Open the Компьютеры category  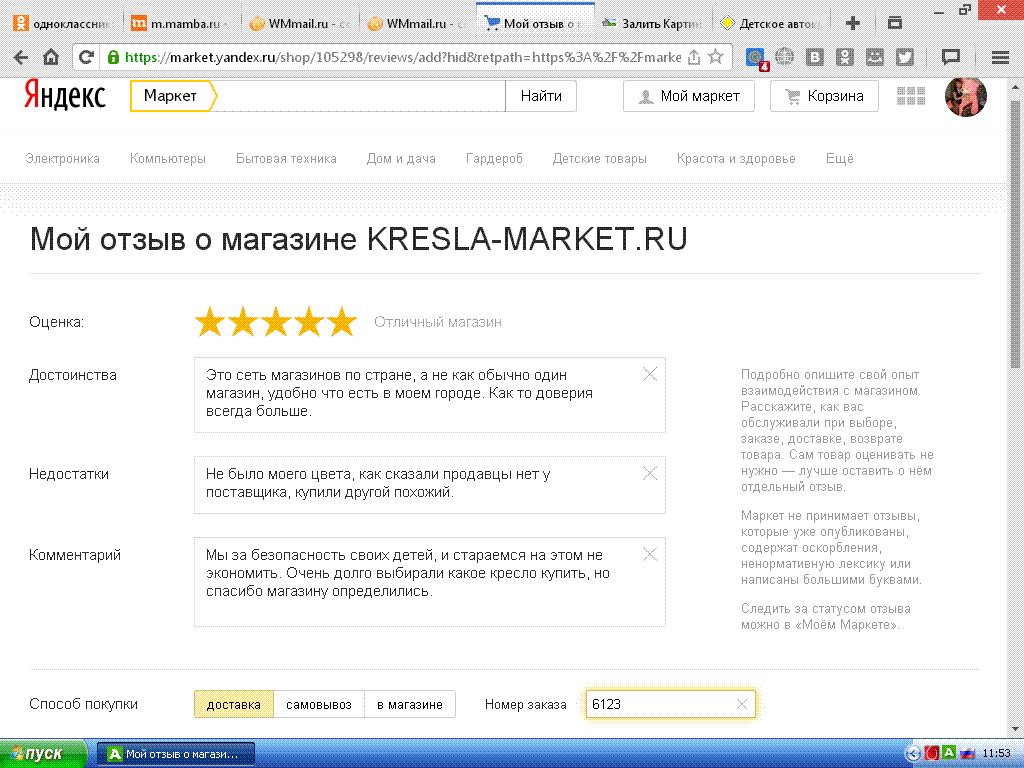168,159
